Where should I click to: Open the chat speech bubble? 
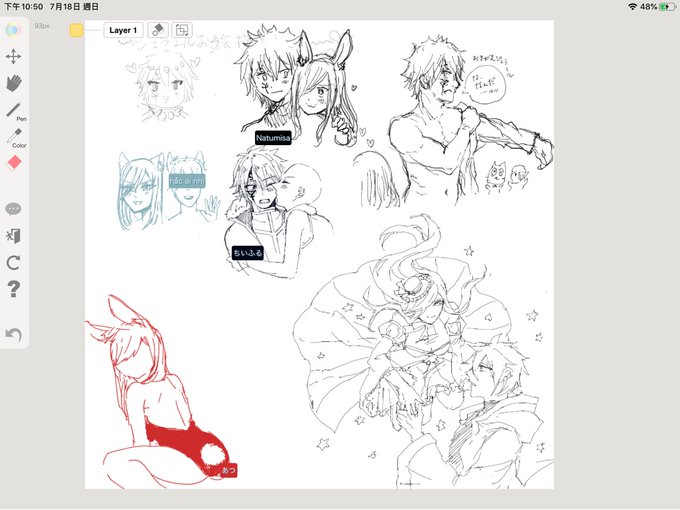tap(13, 209)
